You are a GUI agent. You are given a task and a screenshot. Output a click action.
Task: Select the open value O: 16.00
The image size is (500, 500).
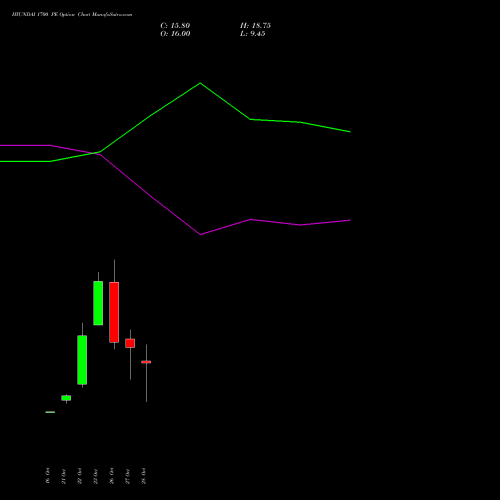click(x=175, y=34)
